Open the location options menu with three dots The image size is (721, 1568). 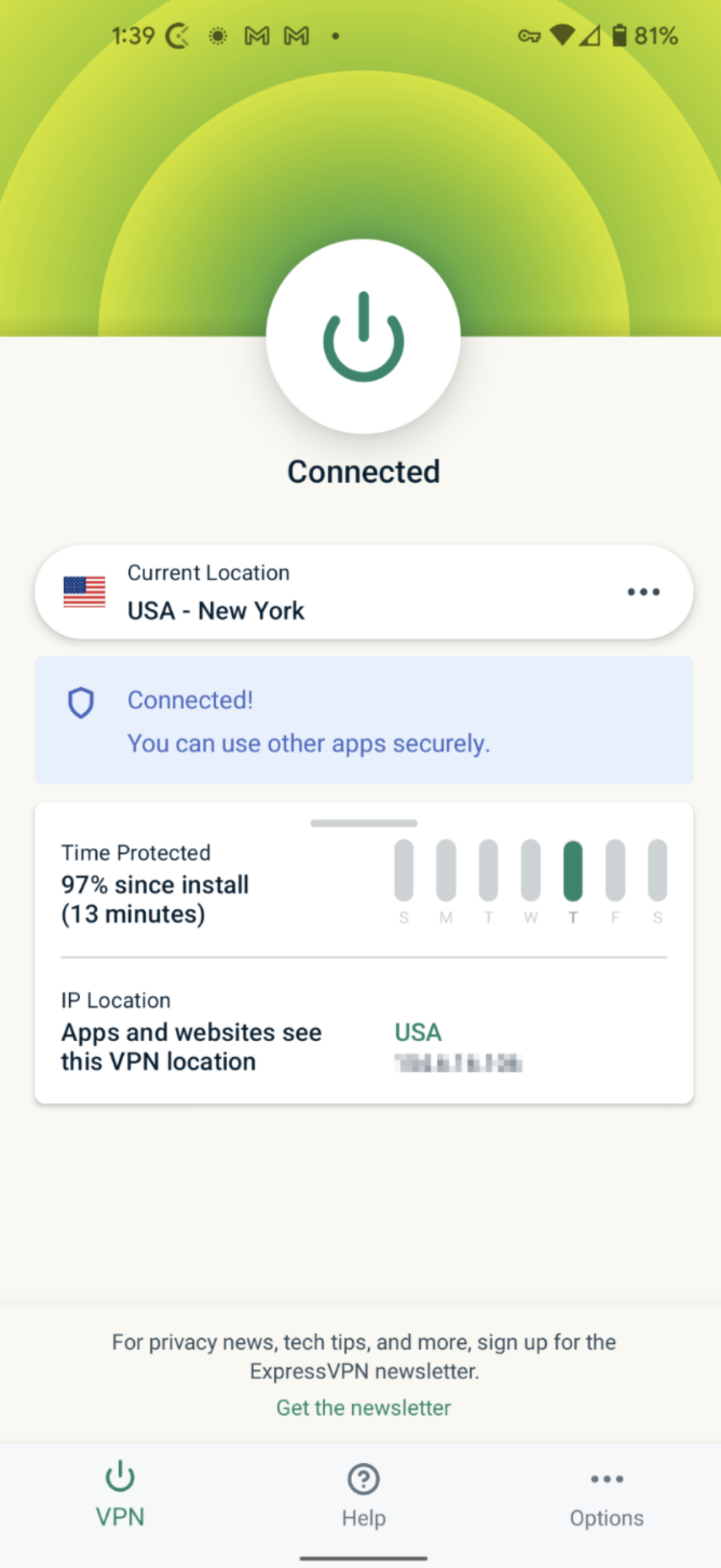click(642, 592)
